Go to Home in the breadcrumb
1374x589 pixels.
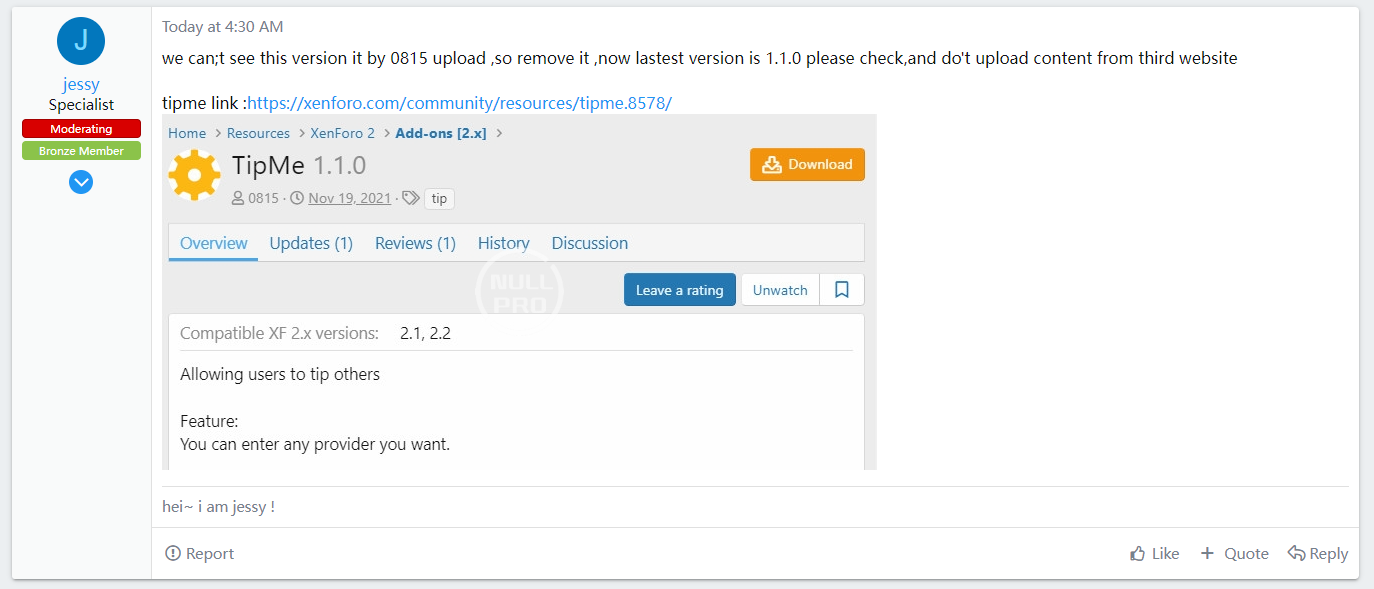point(187,133)
